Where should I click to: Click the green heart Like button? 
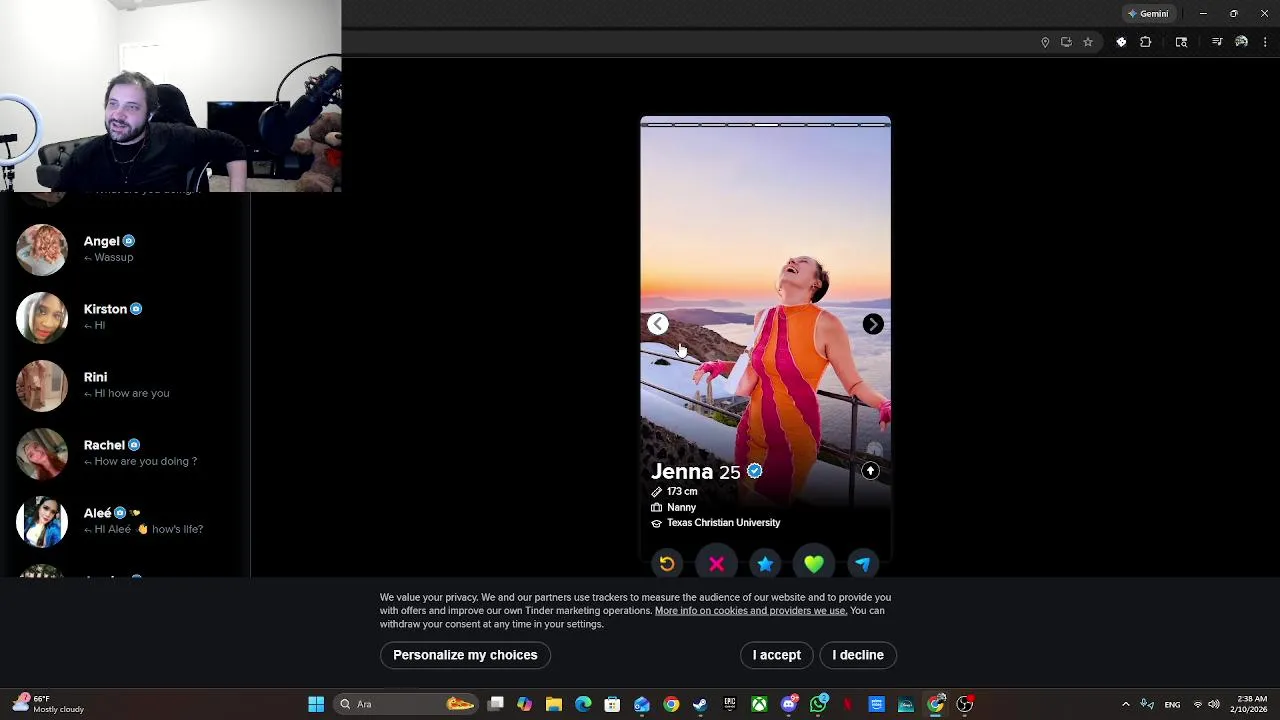pos(814,564)
